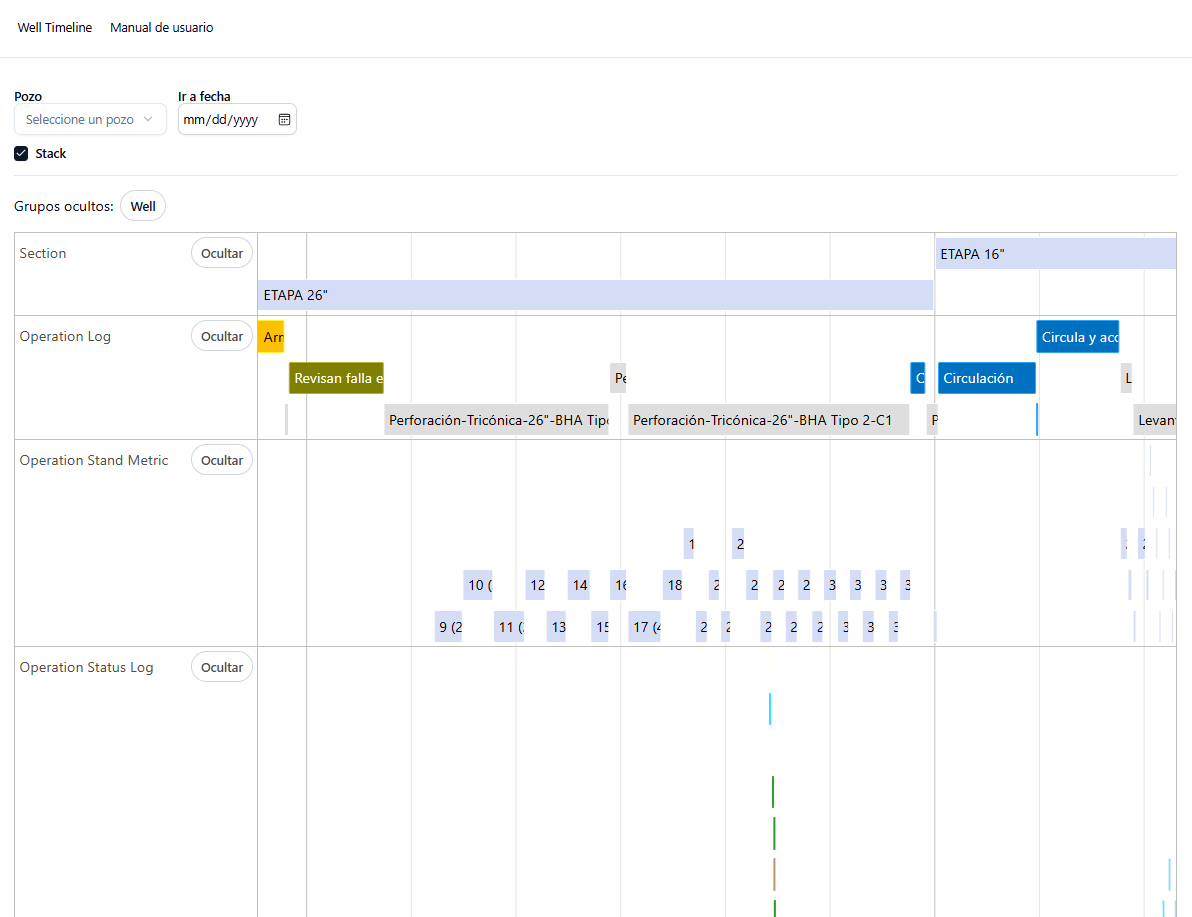1192x917 pixels.
Task: Open the calendar picker icon
Action: (x=284, y=119)
